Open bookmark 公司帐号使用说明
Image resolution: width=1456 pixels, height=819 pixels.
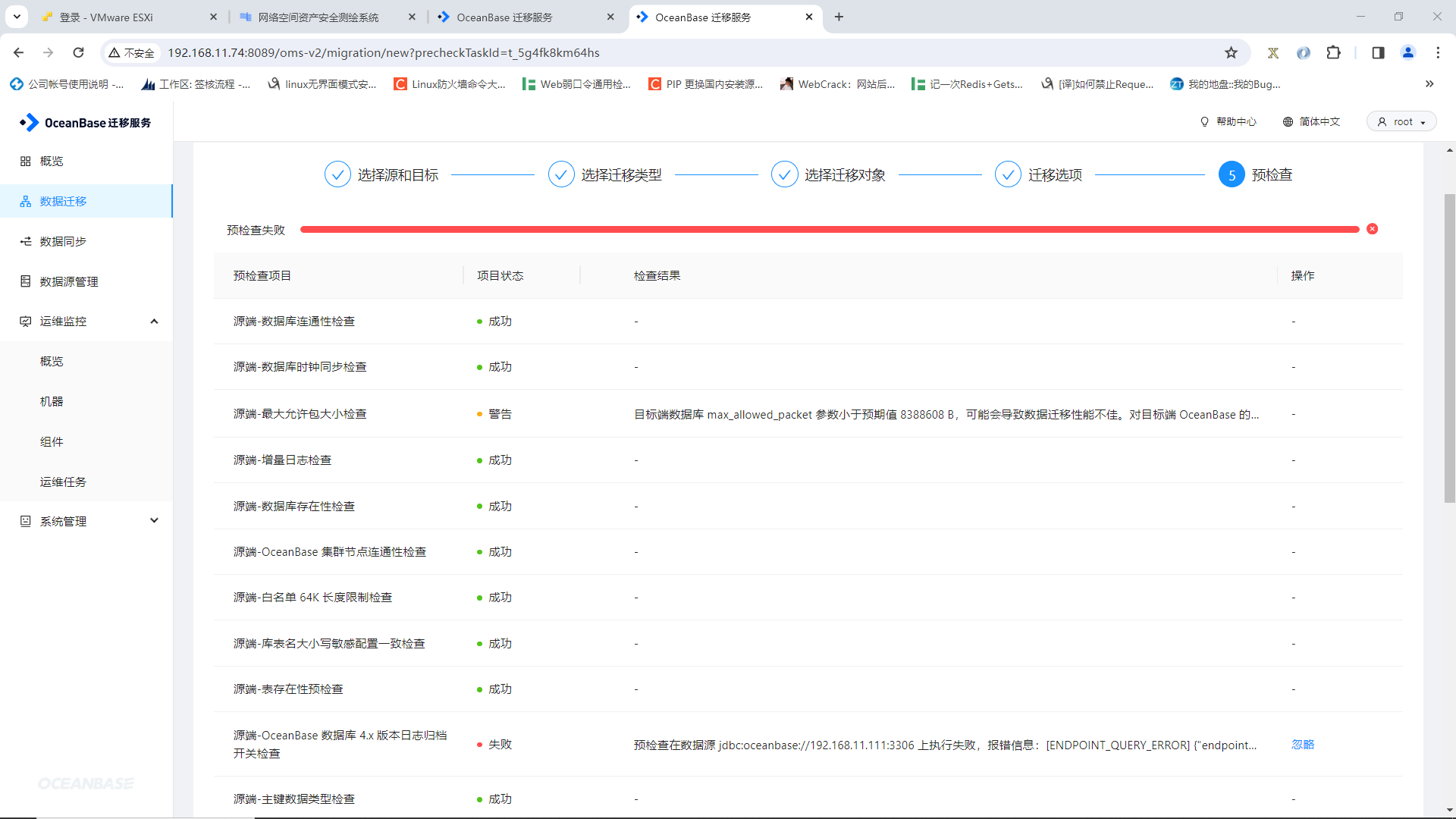[67, 84]
